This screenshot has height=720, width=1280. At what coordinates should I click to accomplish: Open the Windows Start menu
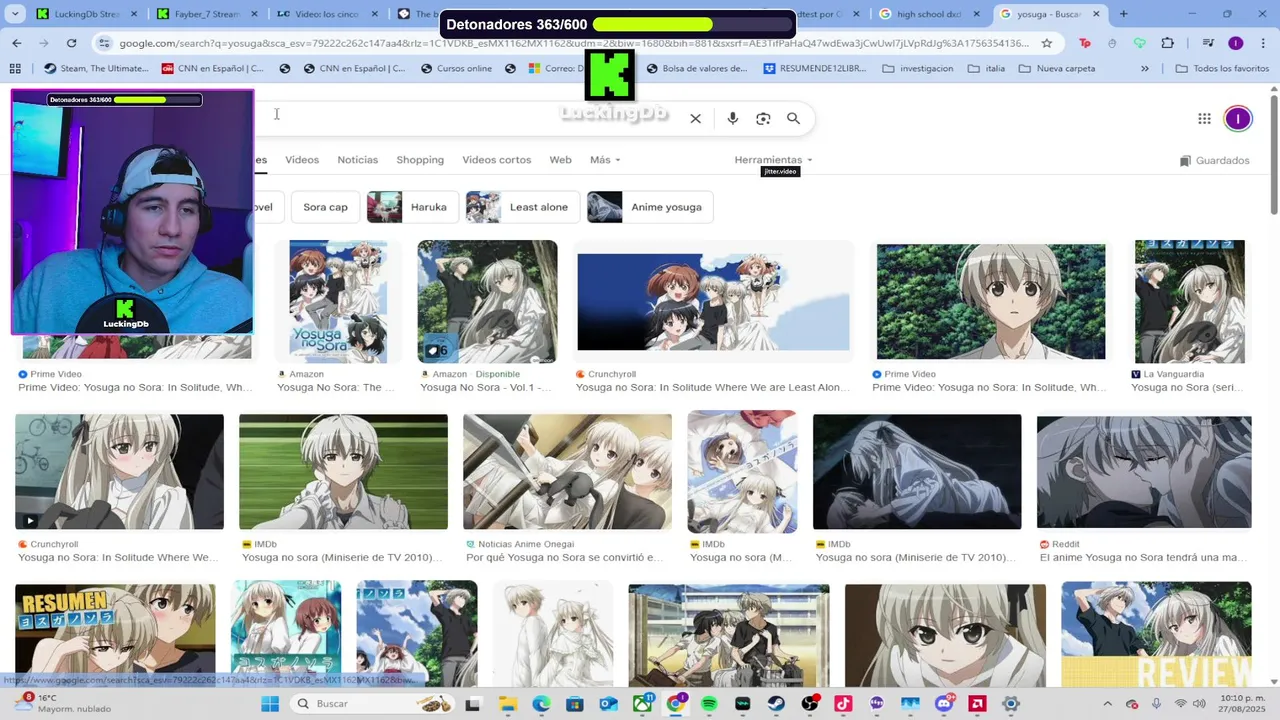[270, 704]
